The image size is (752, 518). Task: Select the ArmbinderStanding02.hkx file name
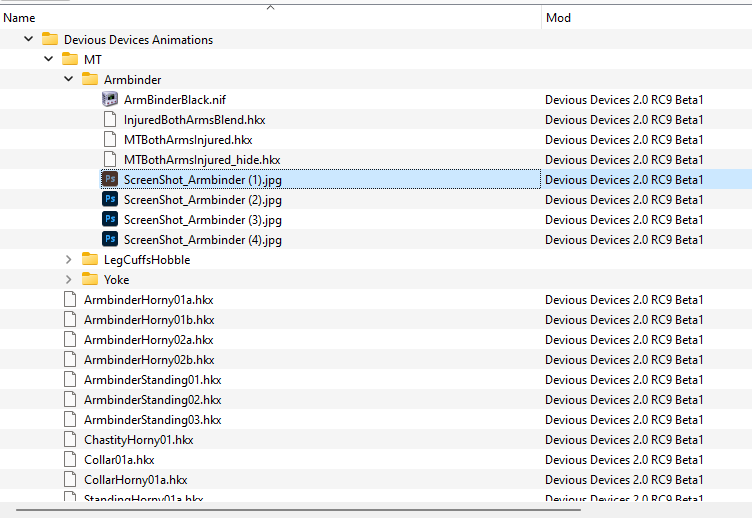pos(153,400)
